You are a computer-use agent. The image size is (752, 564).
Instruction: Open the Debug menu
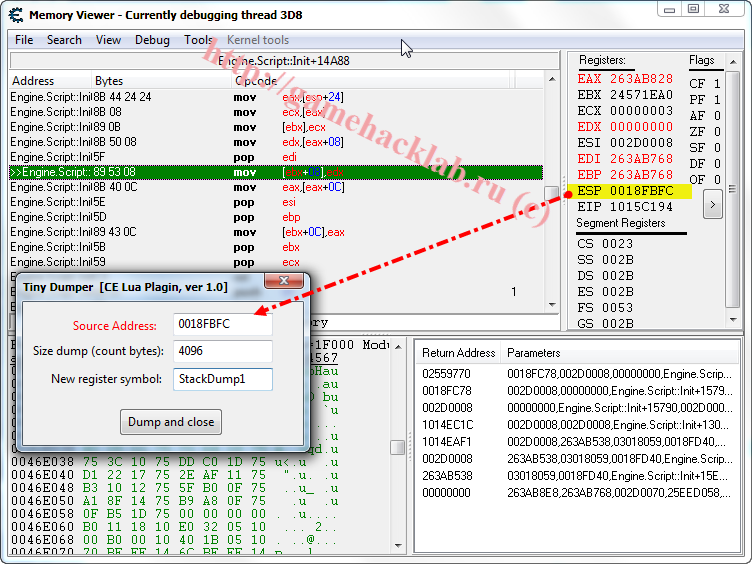pos(152,40)
